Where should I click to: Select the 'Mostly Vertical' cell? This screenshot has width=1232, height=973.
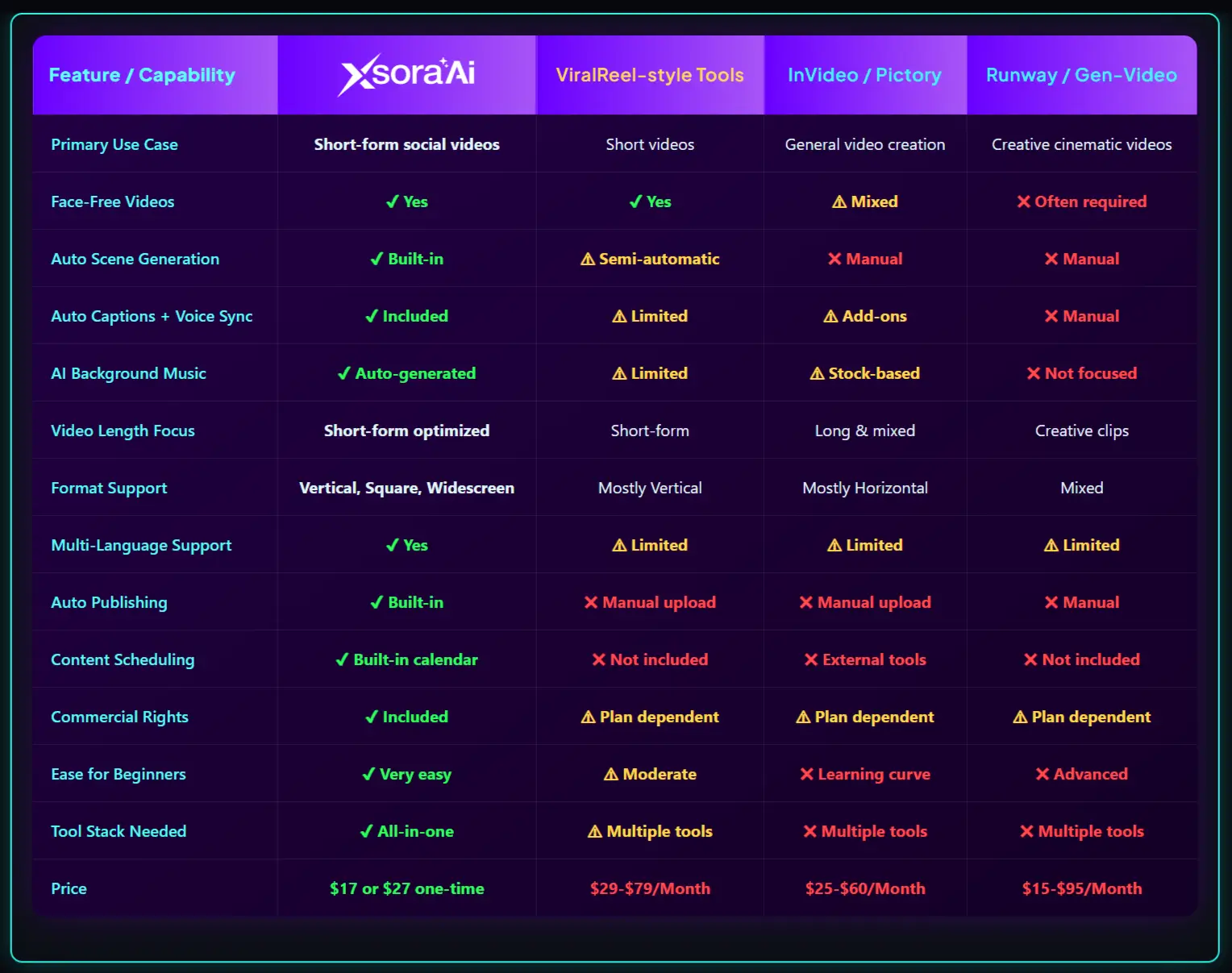click(x=650, y=488)
